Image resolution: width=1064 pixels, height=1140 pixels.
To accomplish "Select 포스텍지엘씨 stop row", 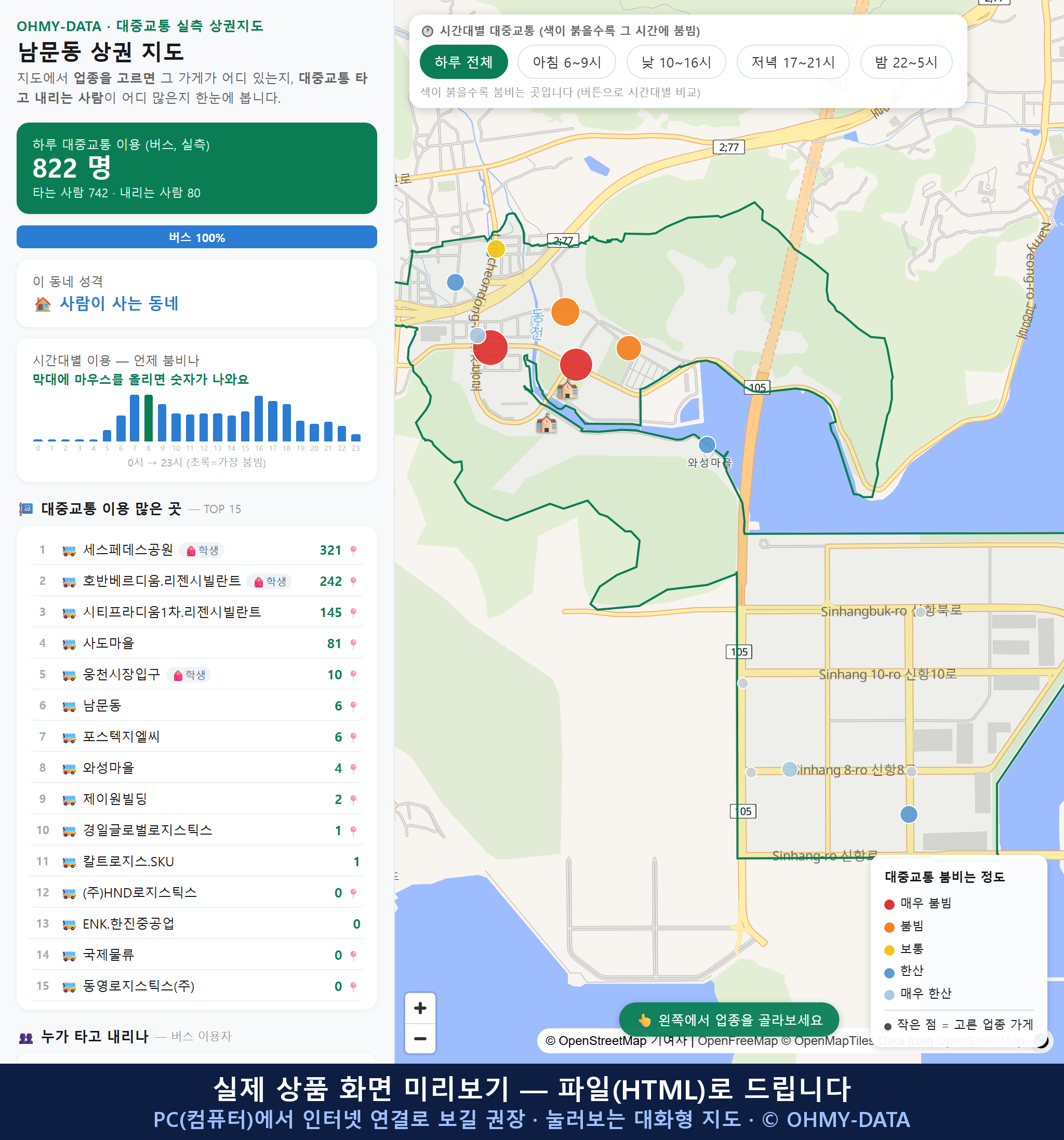I will (197, 737).
